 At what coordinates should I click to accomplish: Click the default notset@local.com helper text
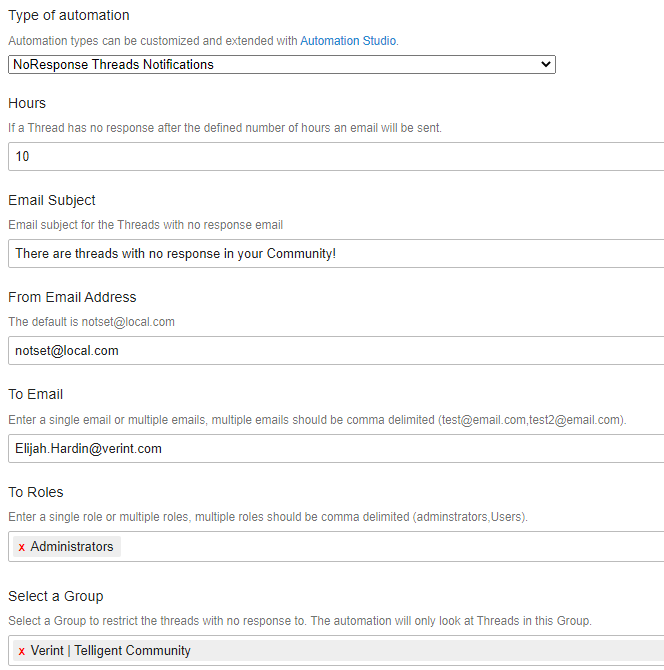(x=91, y=322)
